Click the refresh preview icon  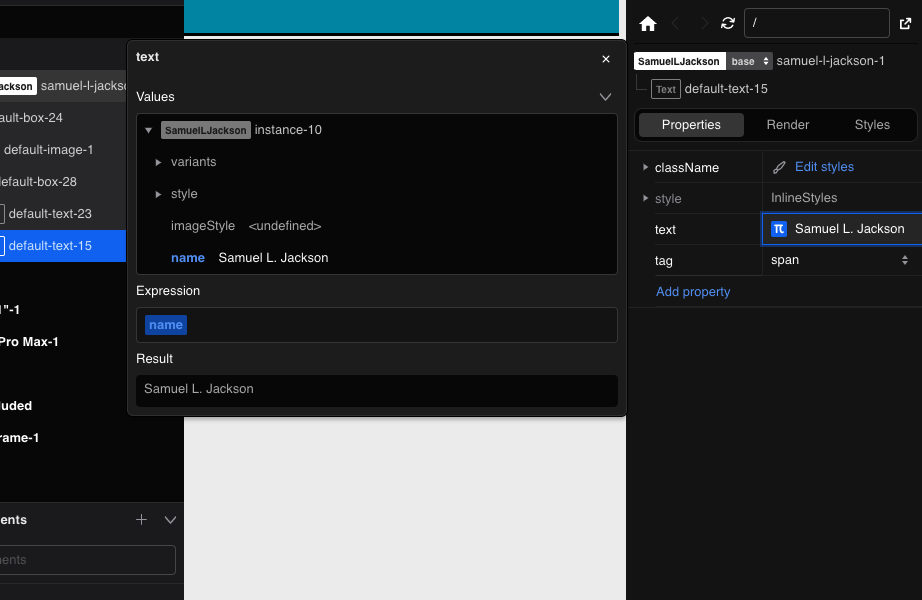click(x=728, y=24)
